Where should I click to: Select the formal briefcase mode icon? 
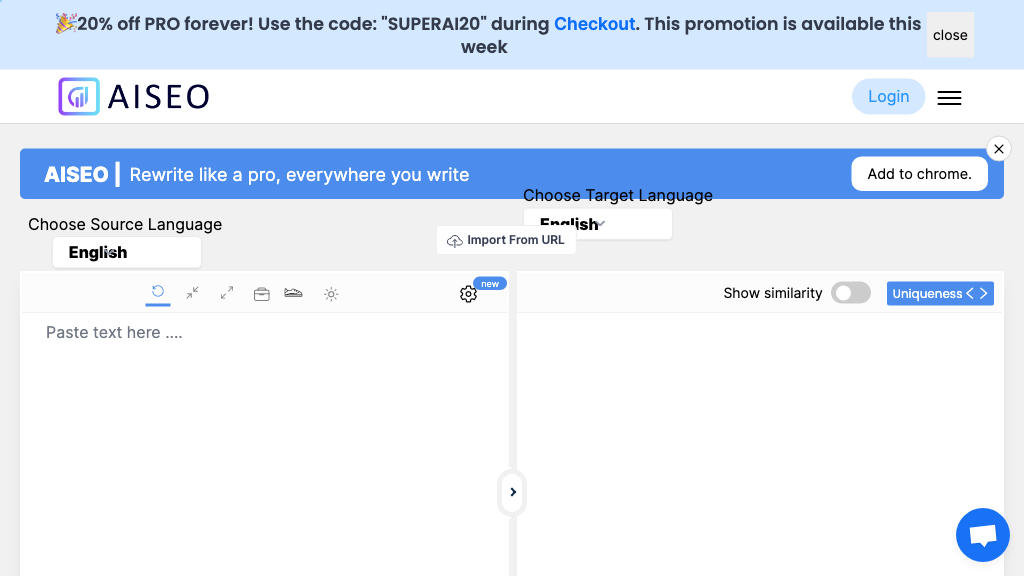[x=261, y=294]
